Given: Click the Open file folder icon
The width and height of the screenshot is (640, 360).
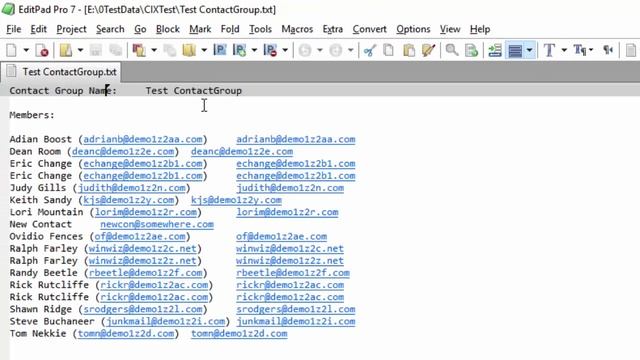Looking at the screenshot, I should pyautogui.click(x=66, y=51).
